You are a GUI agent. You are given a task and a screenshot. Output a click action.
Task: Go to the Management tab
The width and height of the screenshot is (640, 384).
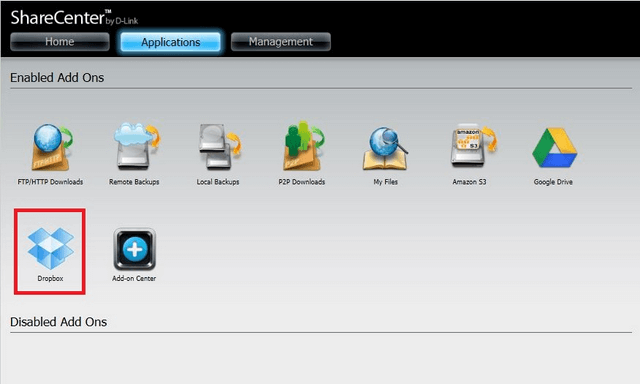(281, 42)
